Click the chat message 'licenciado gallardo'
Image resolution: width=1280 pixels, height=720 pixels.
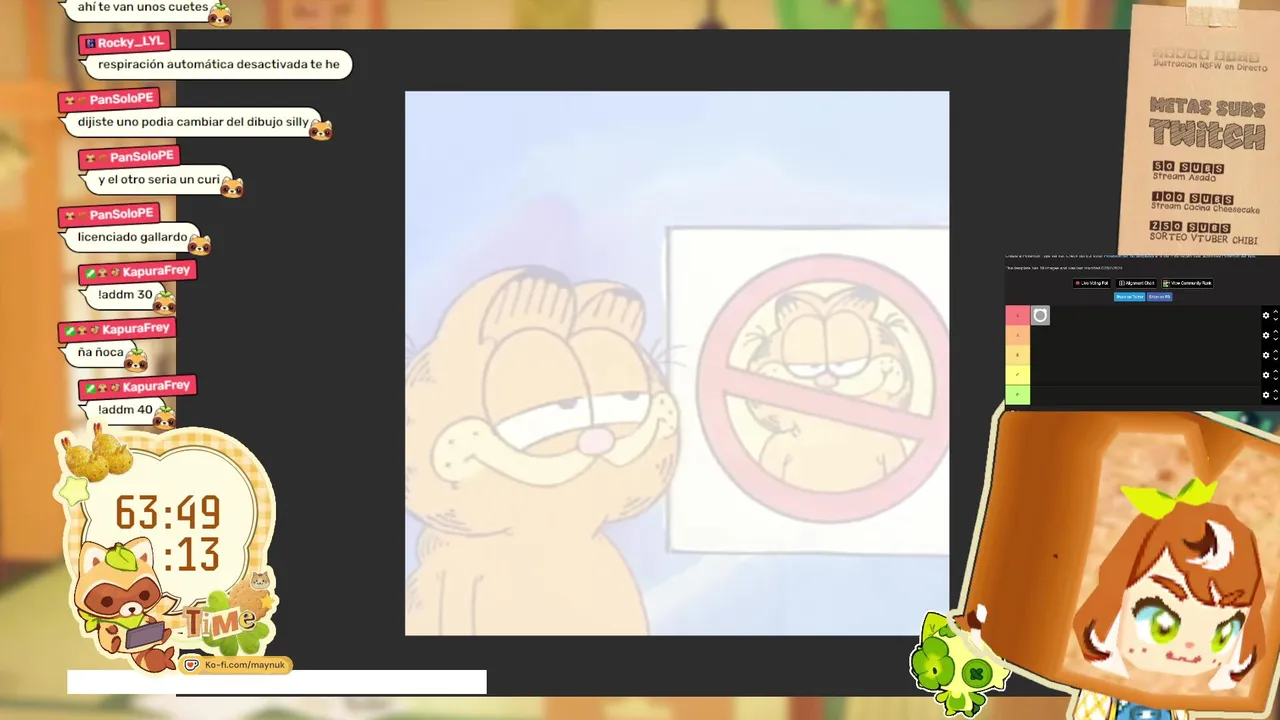tap(132, 237)
